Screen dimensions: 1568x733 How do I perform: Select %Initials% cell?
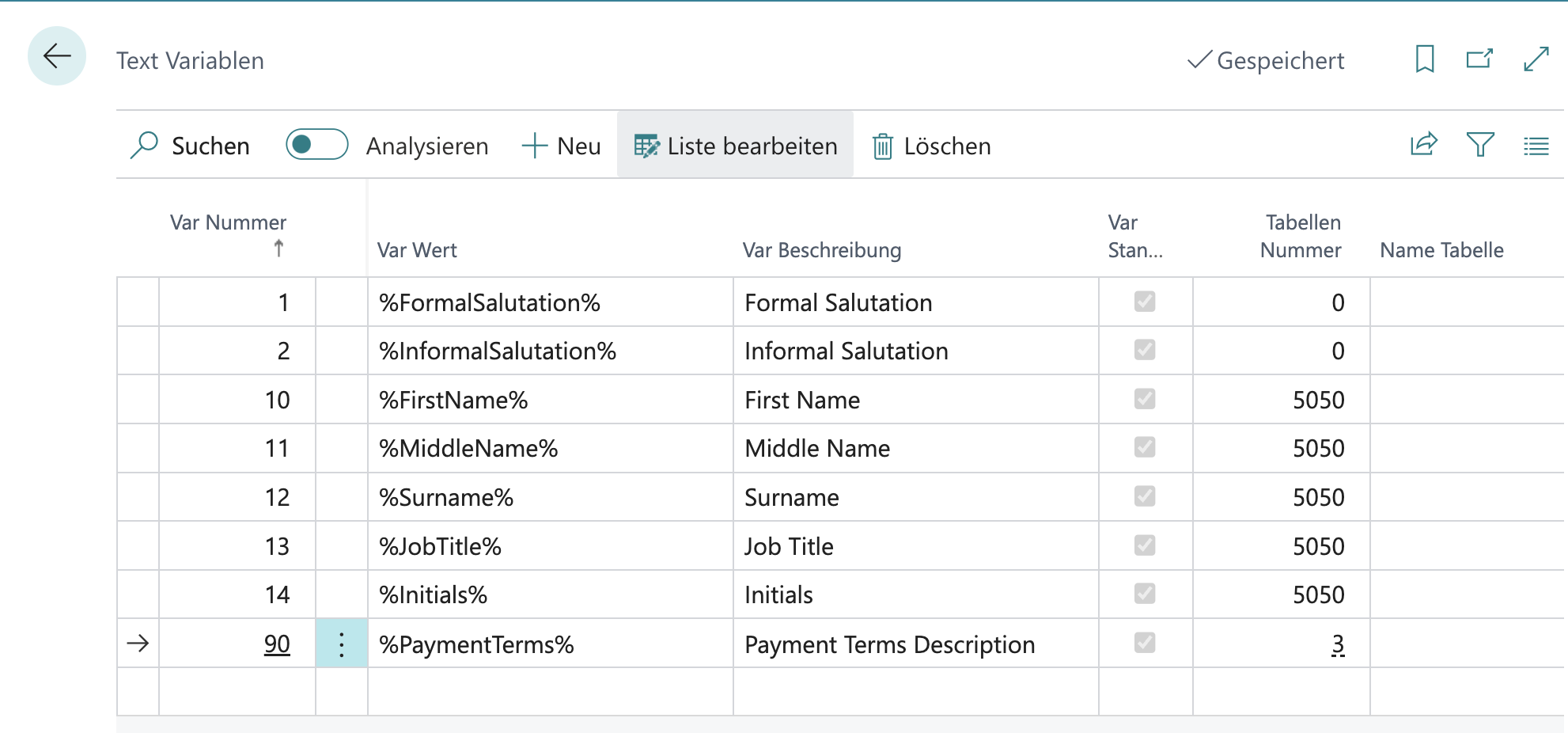pos(551,594)
